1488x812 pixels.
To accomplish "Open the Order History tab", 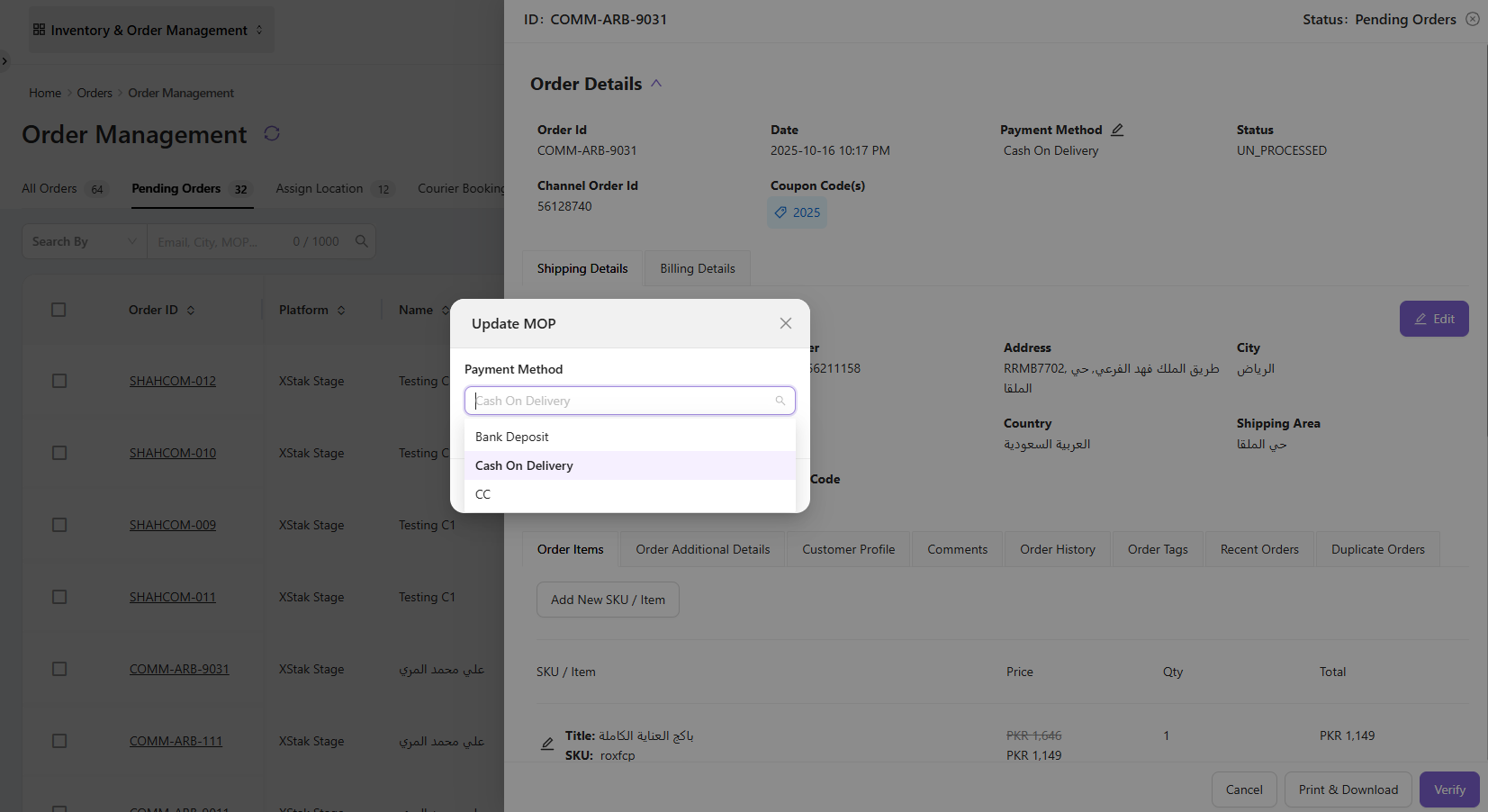I will click(x=1057, y=549).
